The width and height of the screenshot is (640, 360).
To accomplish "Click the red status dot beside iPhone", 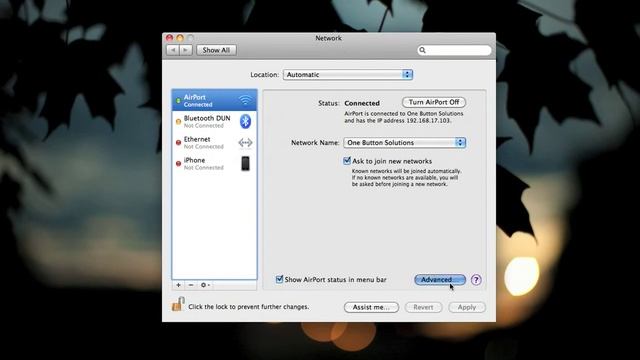I will pos(178,164).
